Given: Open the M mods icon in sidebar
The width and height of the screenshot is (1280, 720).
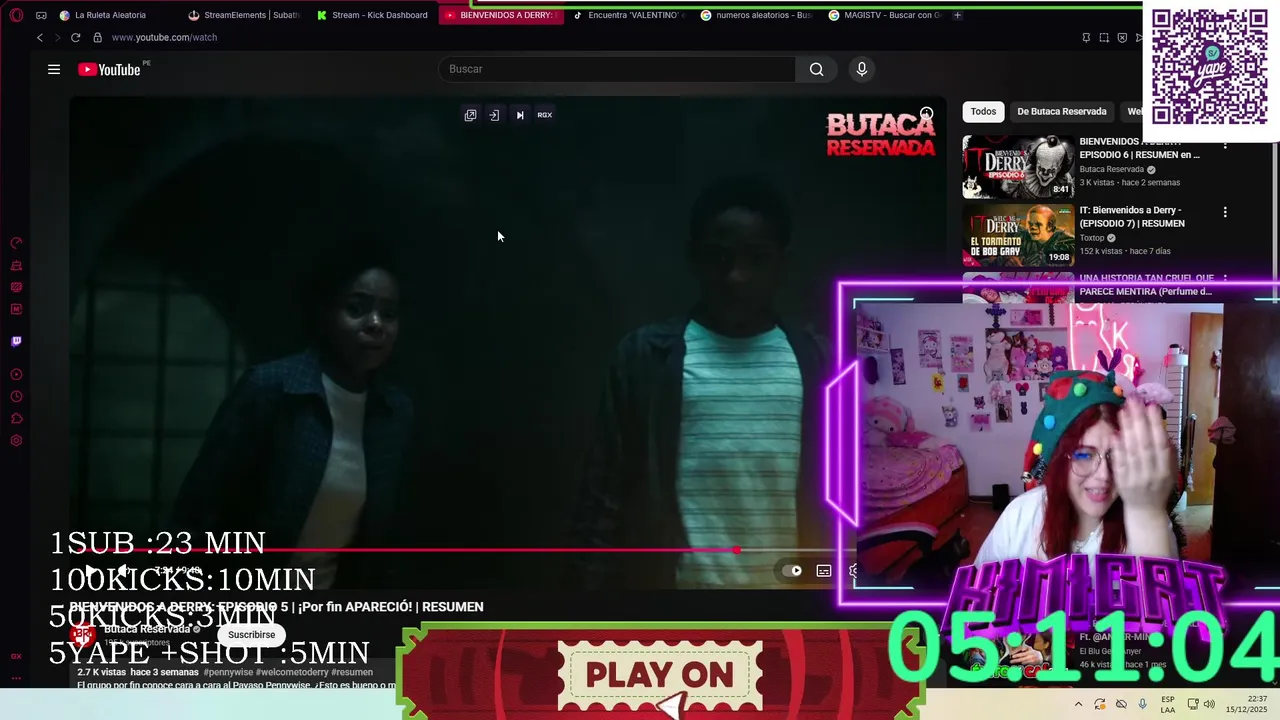Looking at the screenshot, I should pos(16,309).
